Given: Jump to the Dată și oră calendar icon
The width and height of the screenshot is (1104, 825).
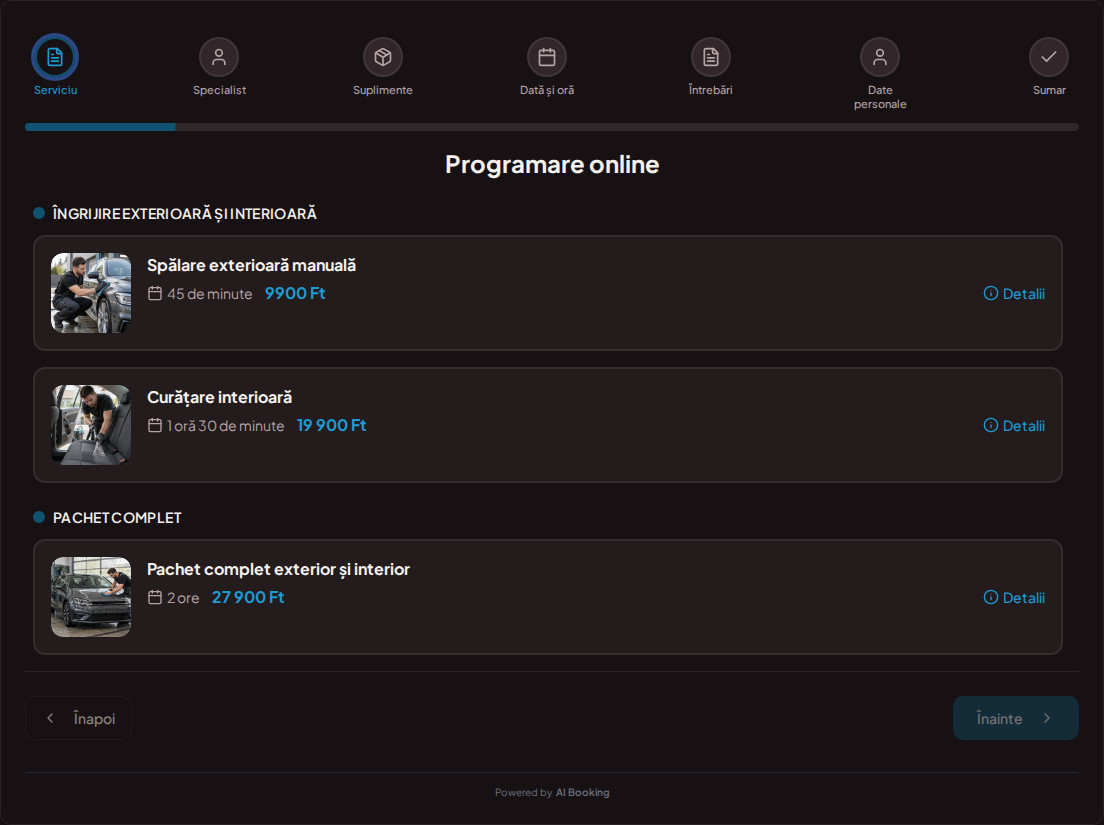Looking at the screenshot, I should point(547,57).
